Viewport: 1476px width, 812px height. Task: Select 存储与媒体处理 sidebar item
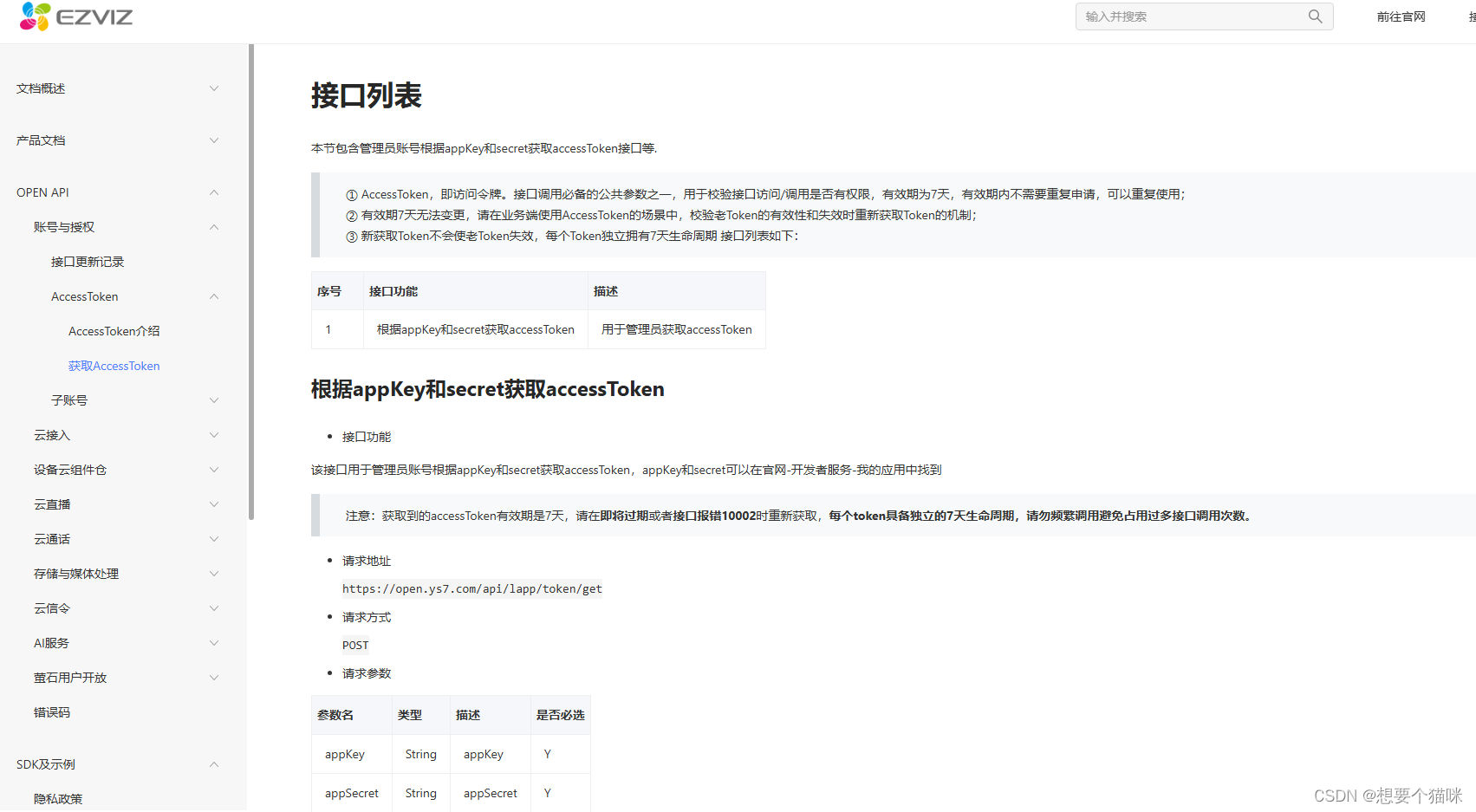click(x=76, y=574)
